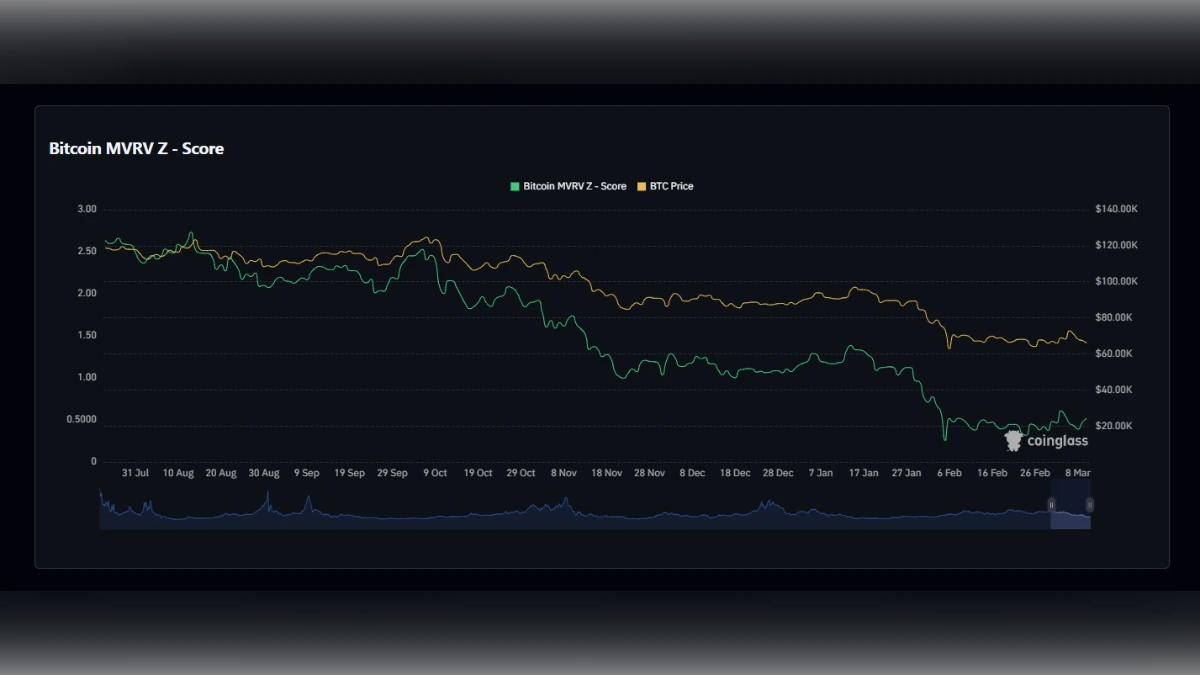This screenshot has height=675, width=1200.
Task: Select the left pause-style handle on range selector
Action: click(x=1051, y=504)
